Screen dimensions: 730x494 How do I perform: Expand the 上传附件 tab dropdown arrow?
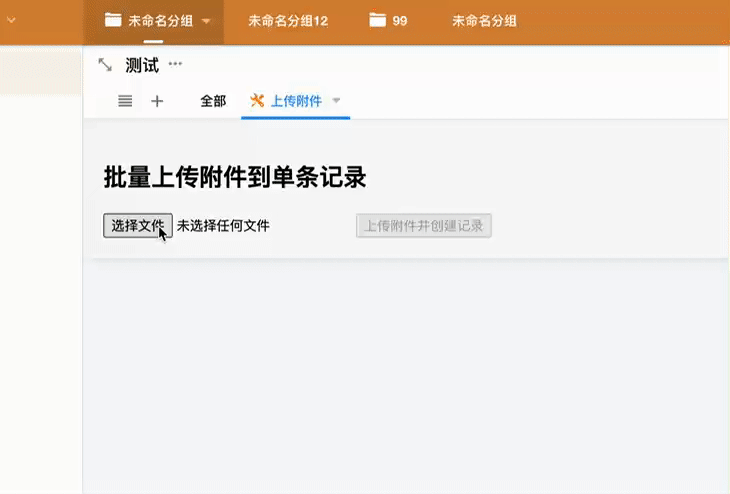pyautogui.click(x=336, y=101)
